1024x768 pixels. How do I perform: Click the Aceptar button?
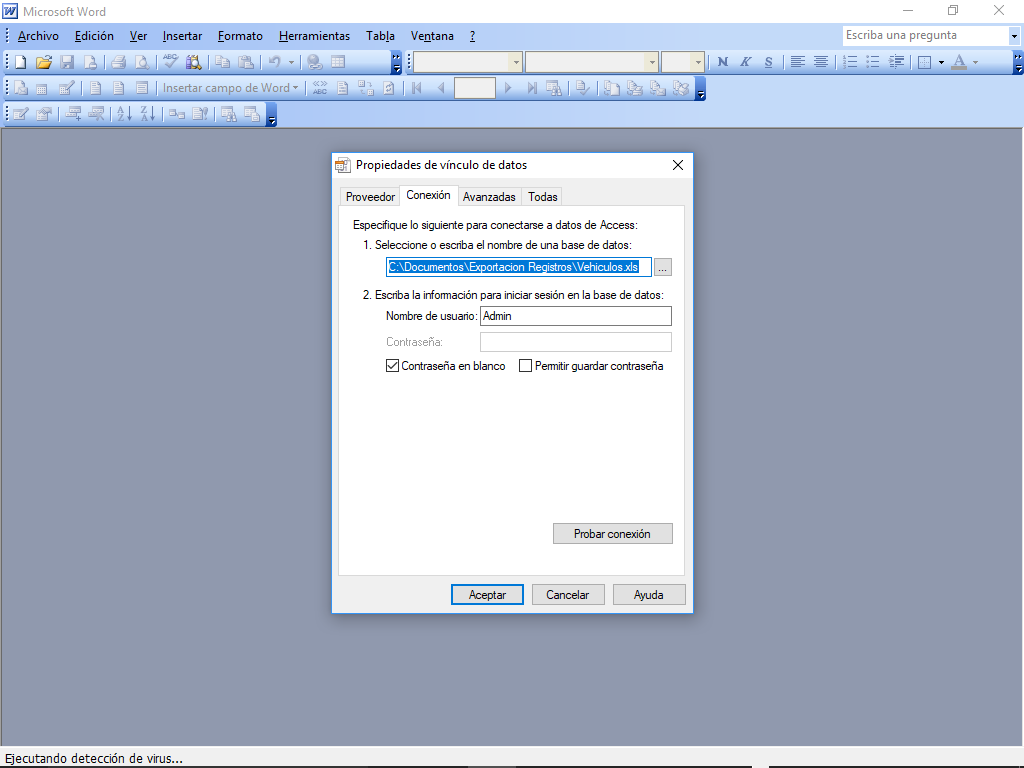point(487,595)
